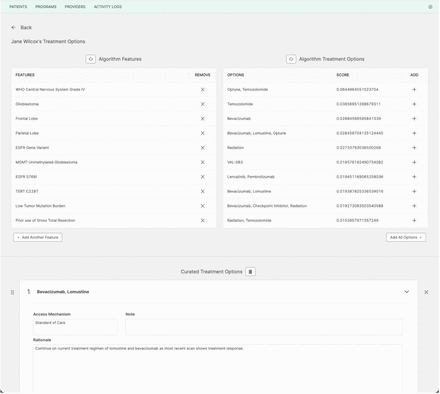The height and width of the screenshot is (394, 440).
Task: Remove the Glioblastoma feature
Action: (203, 104)
